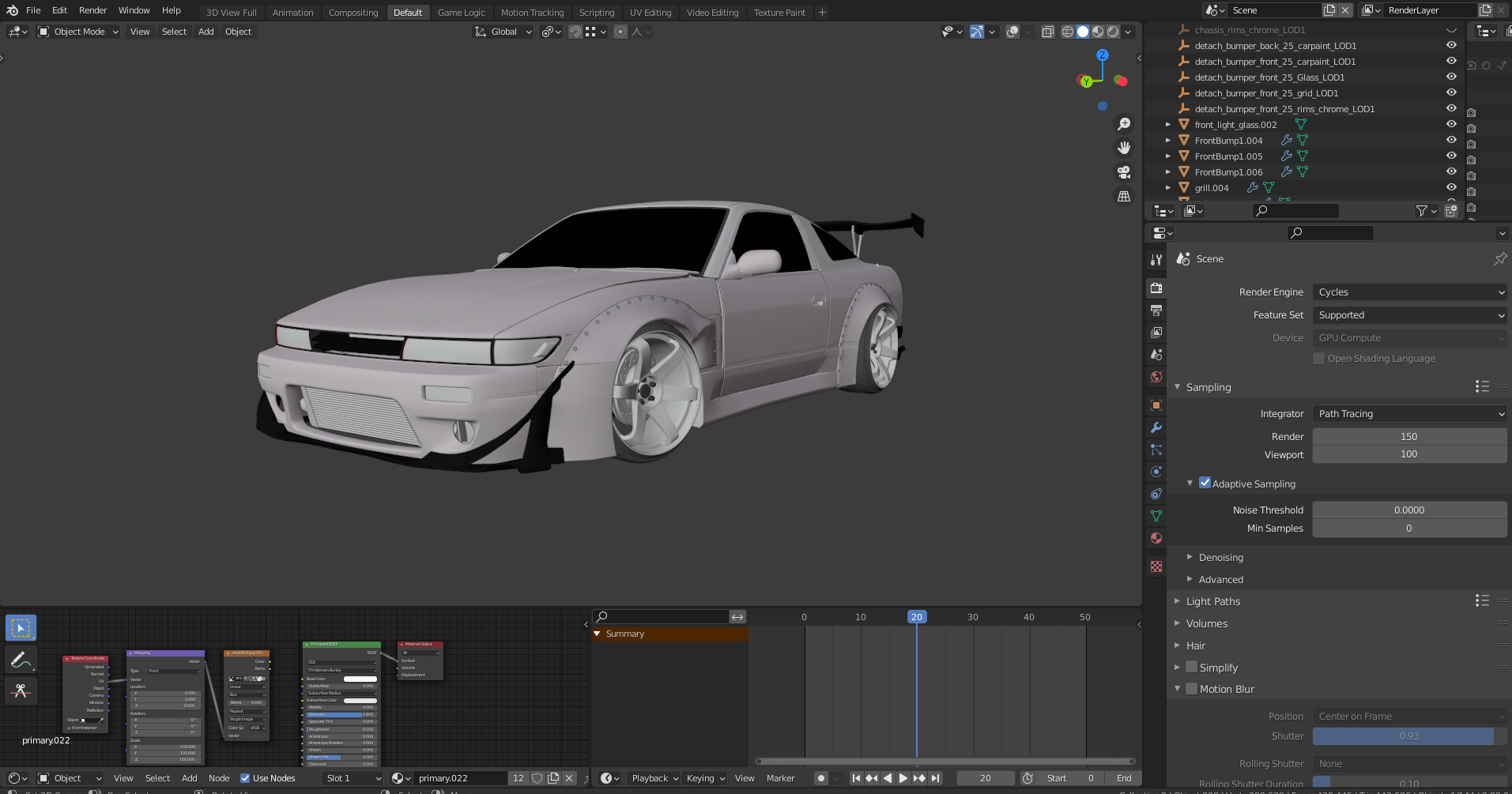Image resolution: width=1512 pixels, height=794 pixels.
Task: Open the Tool properties tab
Action: coord(1156,259)
